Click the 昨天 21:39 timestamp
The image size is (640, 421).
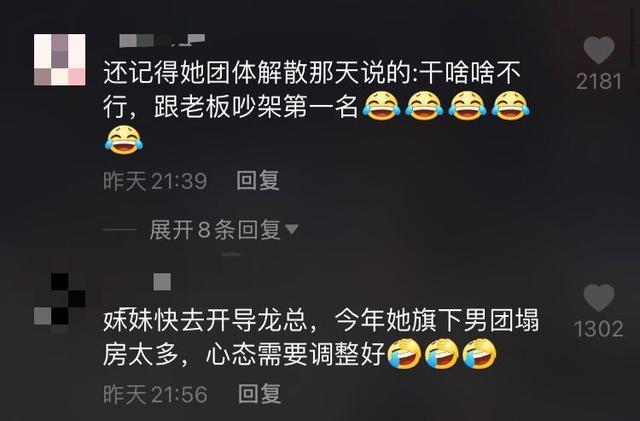[x=155, y=181]
